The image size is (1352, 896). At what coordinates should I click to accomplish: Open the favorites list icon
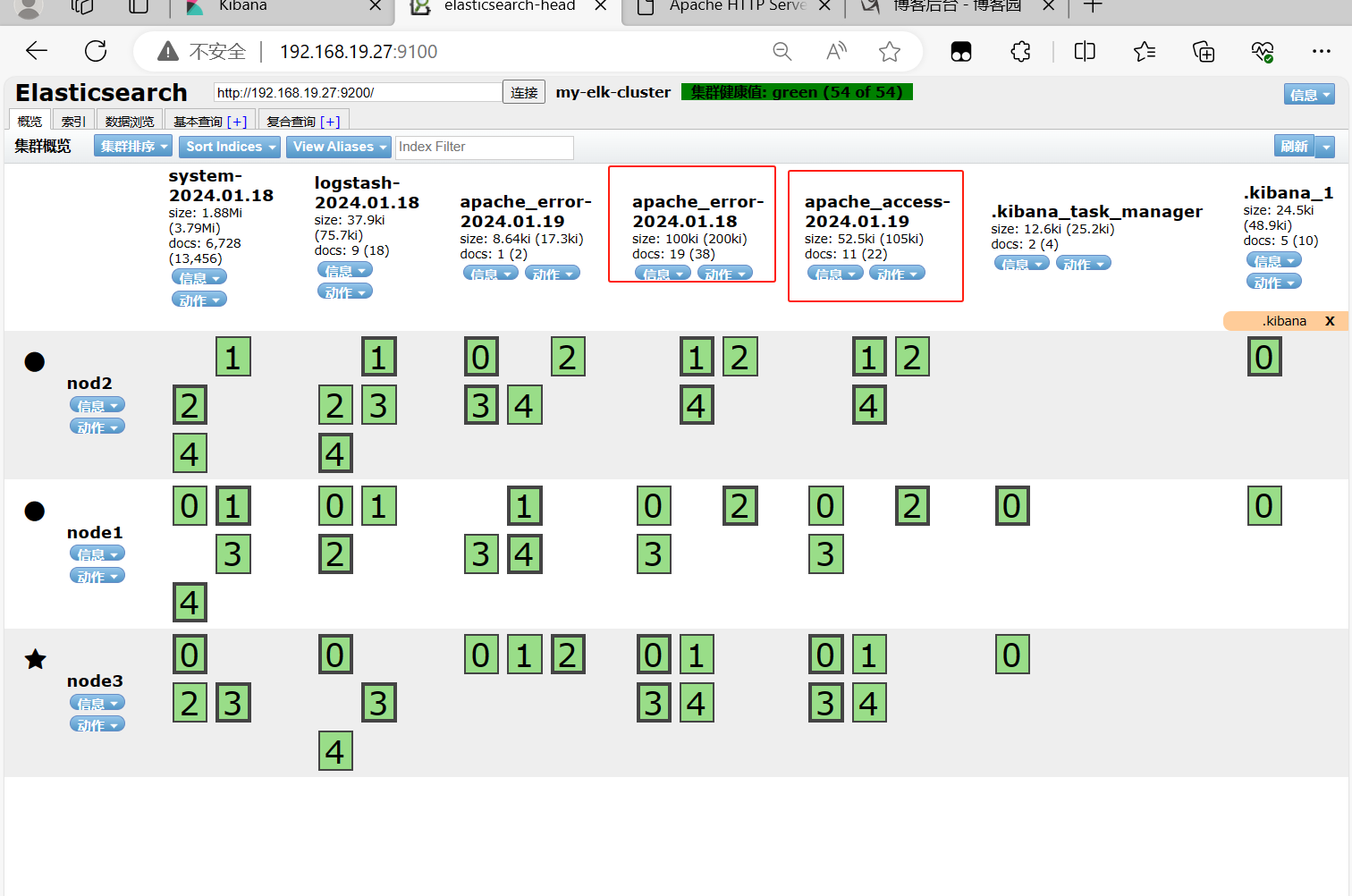(x=1145, y=52)
